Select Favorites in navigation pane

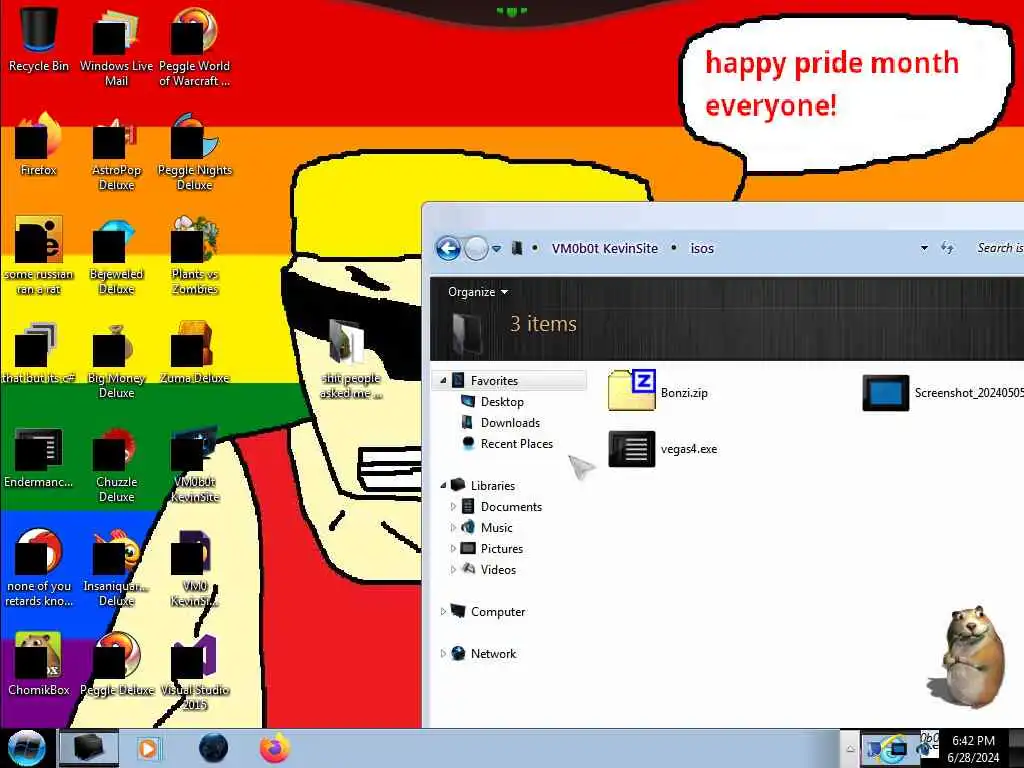[x=494, y=381]
